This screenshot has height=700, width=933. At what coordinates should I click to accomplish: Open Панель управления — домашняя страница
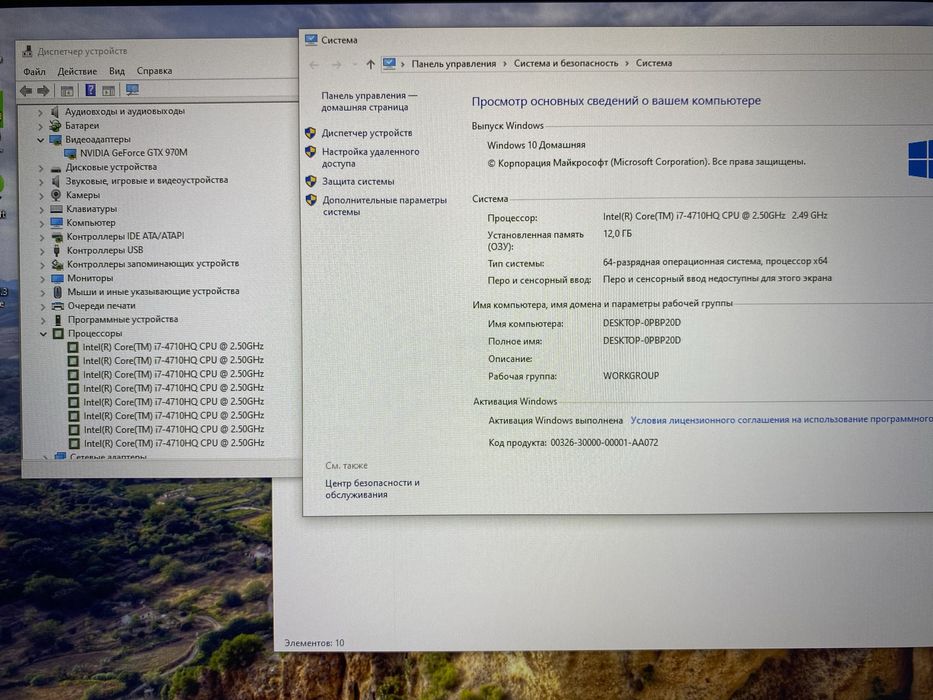[369, 101]
